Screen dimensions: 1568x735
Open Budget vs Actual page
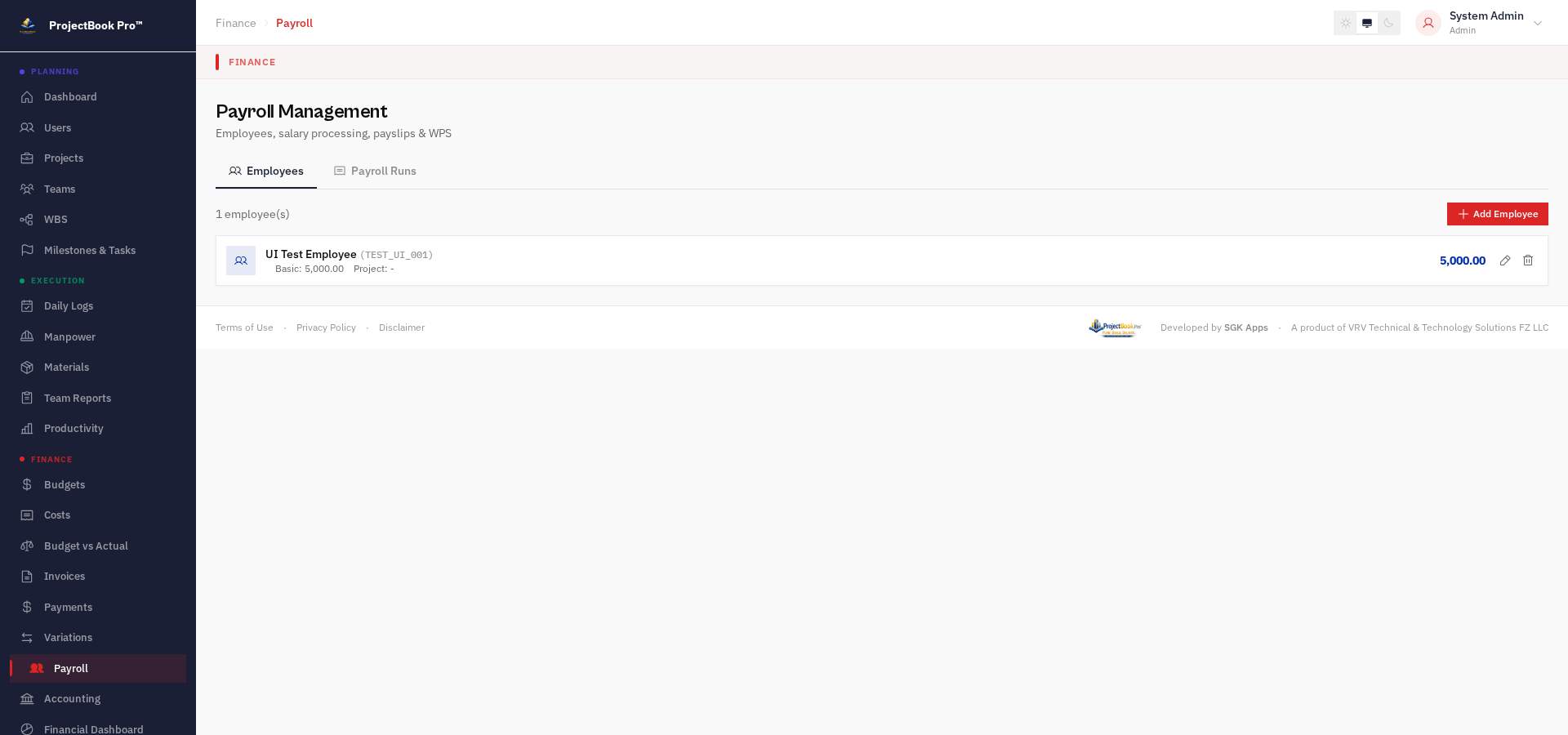click(x=98, y=546)
